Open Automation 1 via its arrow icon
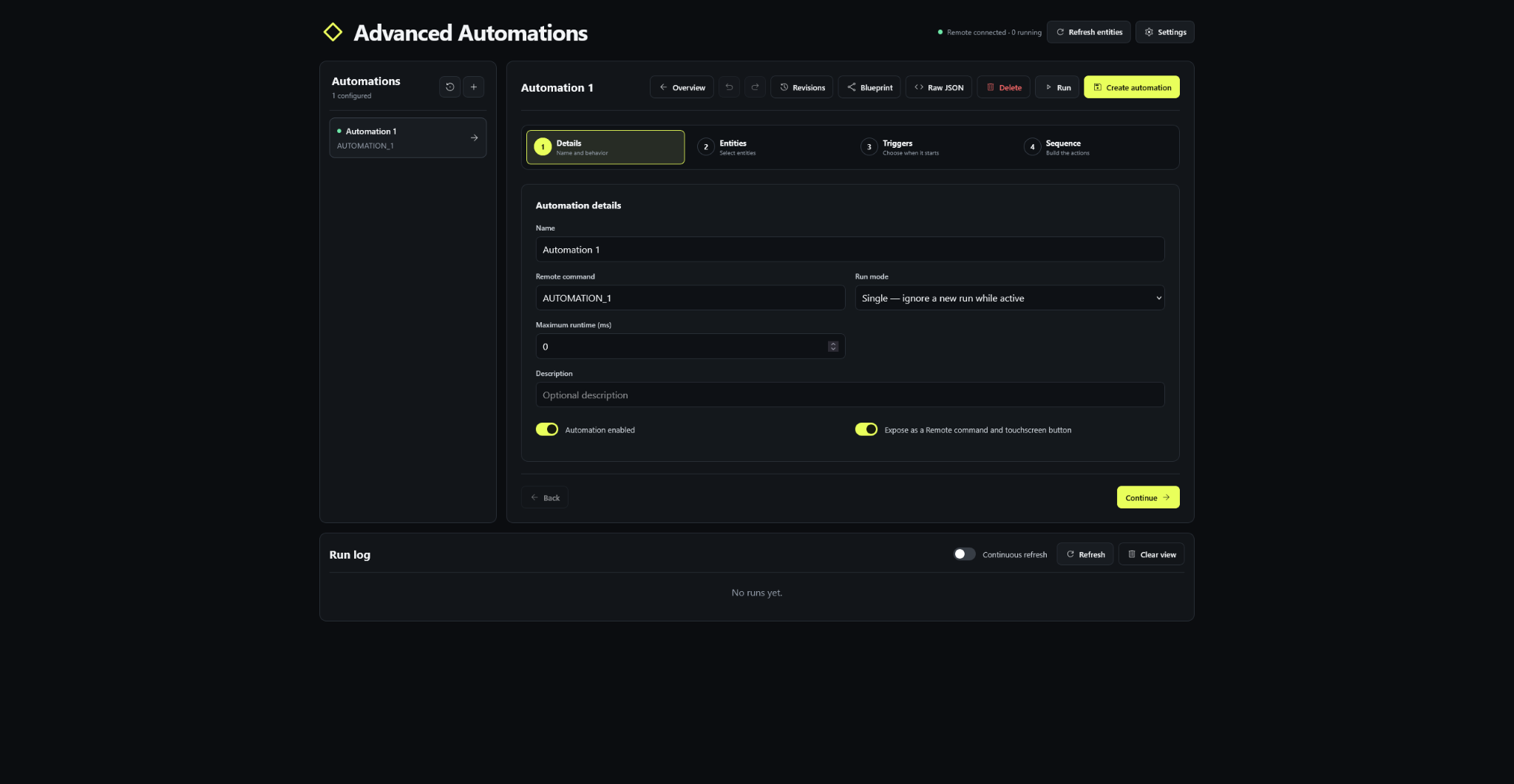 [x=474, y=137]
